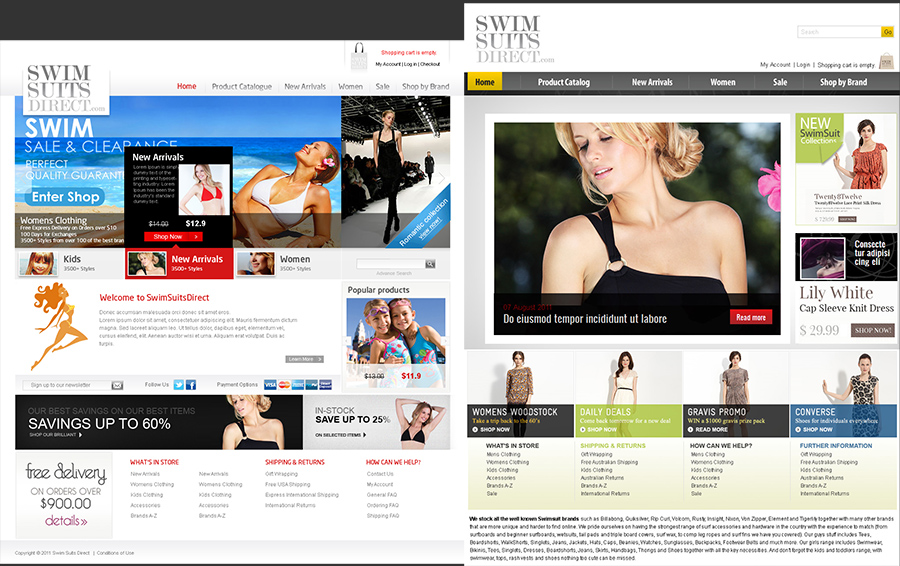This screenshot has width=900, height=566.
Task: Select the MasterCard payment icon
Action: [284, 385]
